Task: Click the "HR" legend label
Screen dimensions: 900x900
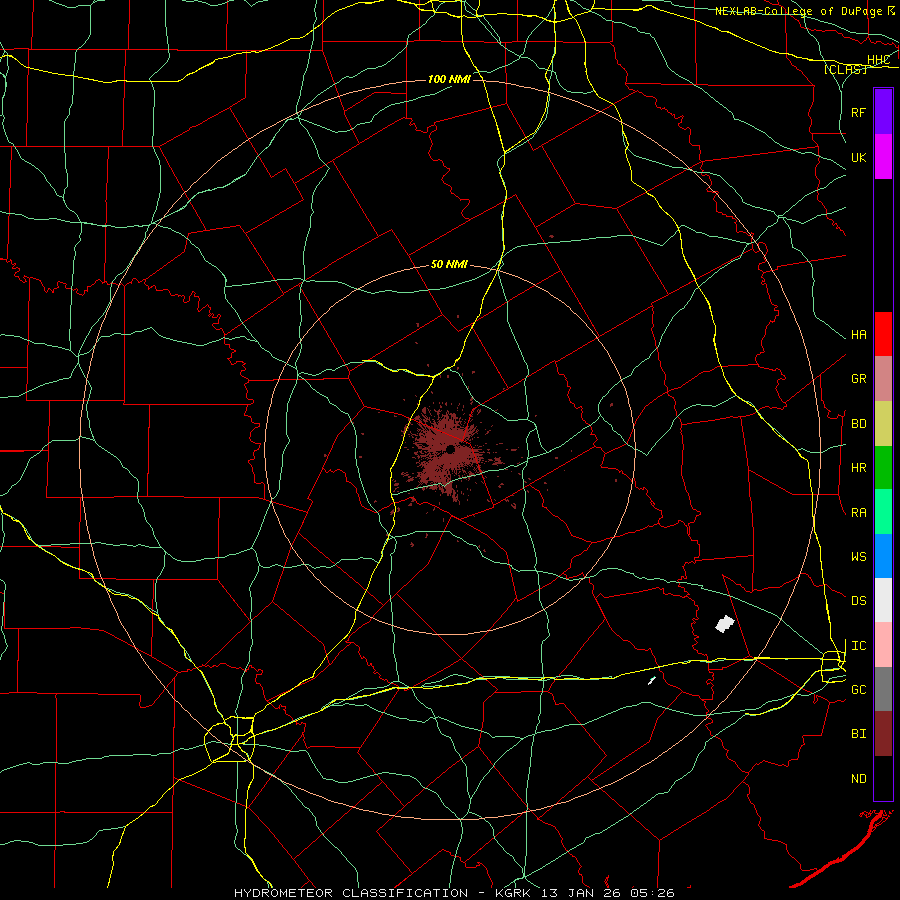Action: 858,468
